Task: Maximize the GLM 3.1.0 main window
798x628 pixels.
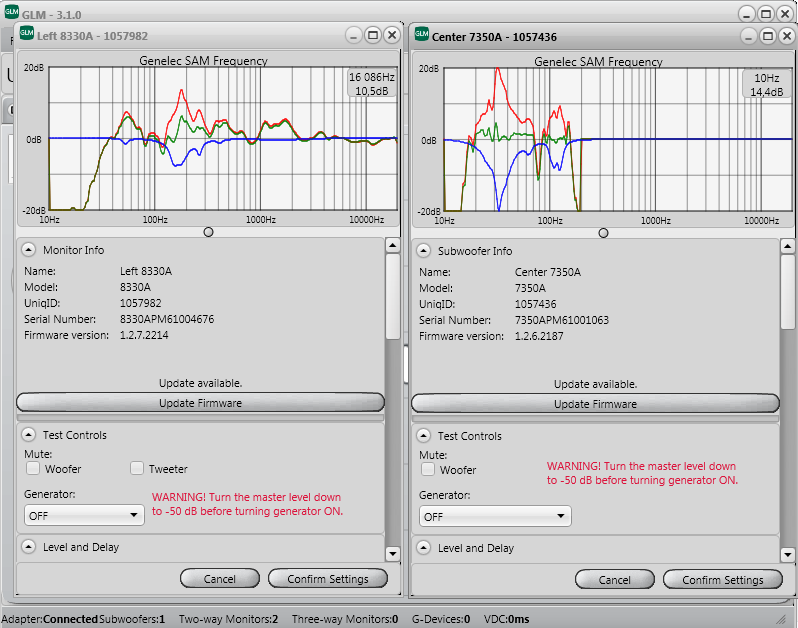Action: (765, 14)
